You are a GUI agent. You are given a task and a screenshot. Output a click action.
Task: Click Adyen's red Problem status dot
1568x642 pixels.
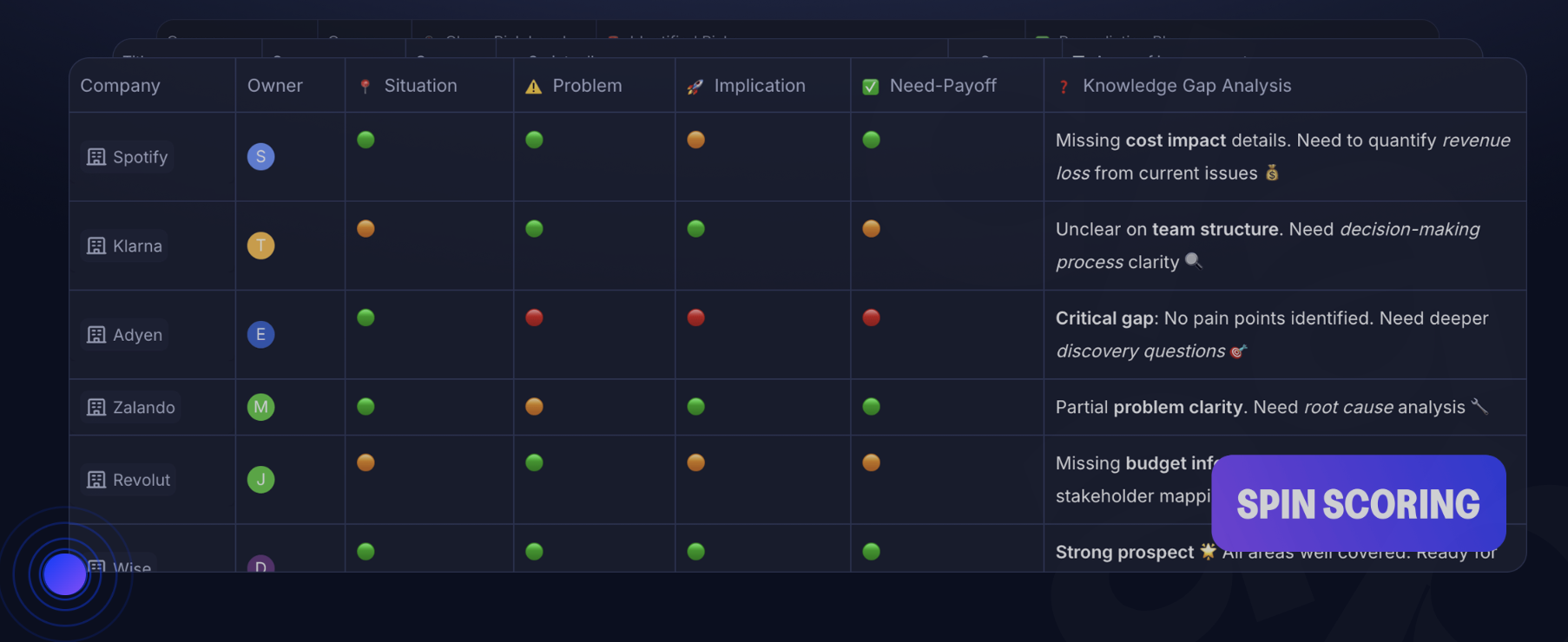[x=534, y=318]
